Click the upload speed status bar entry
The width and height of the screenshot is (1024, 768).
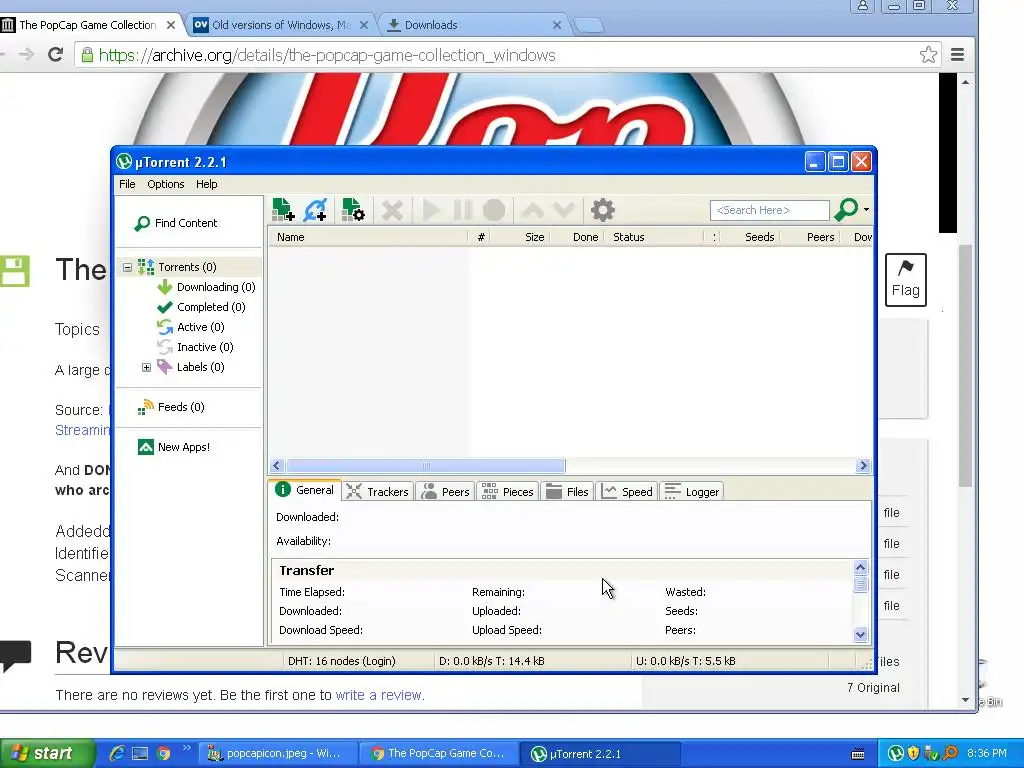tap(686, 661)
